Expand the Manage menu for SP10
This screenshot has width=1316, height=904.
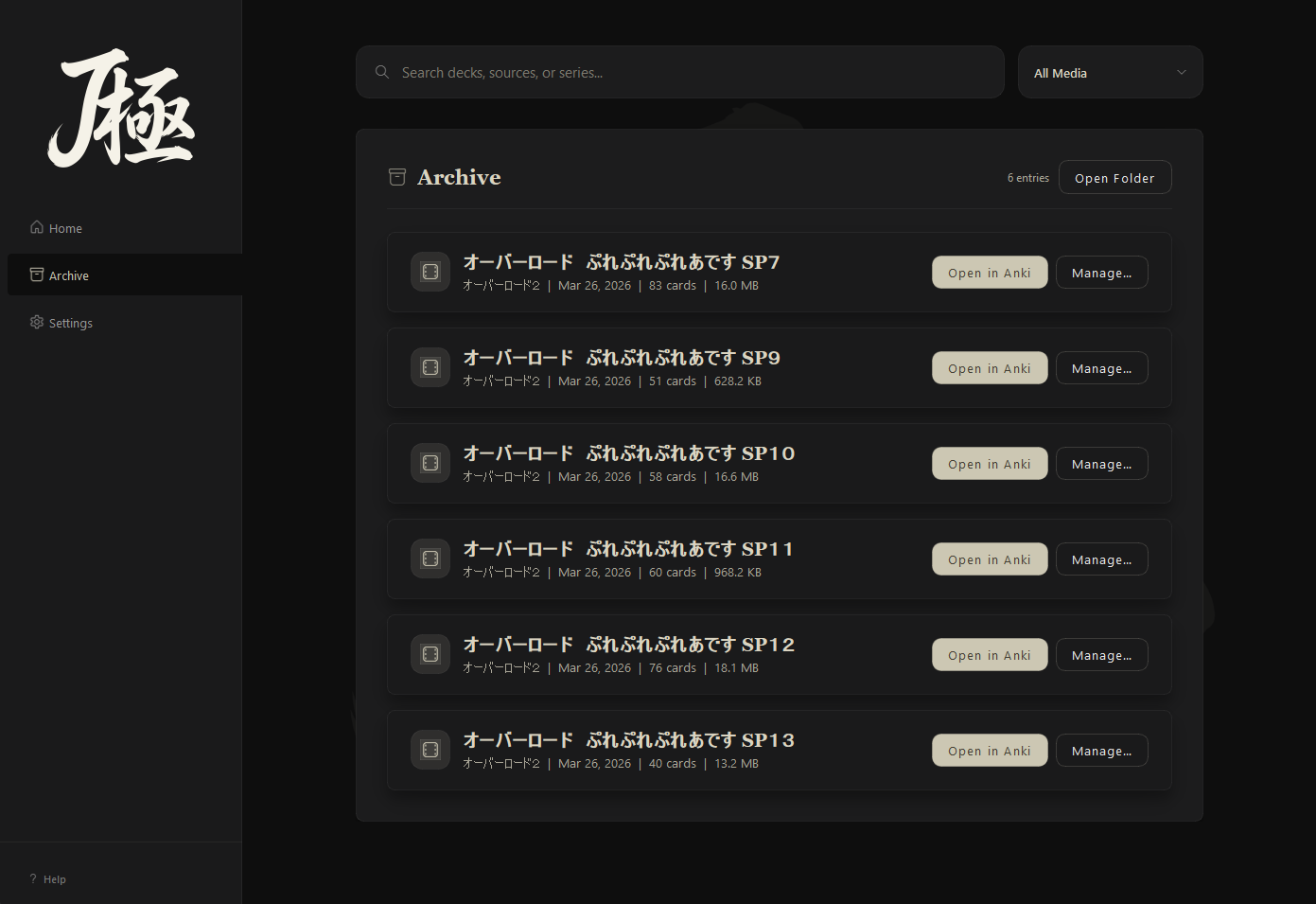(1101, 463)
